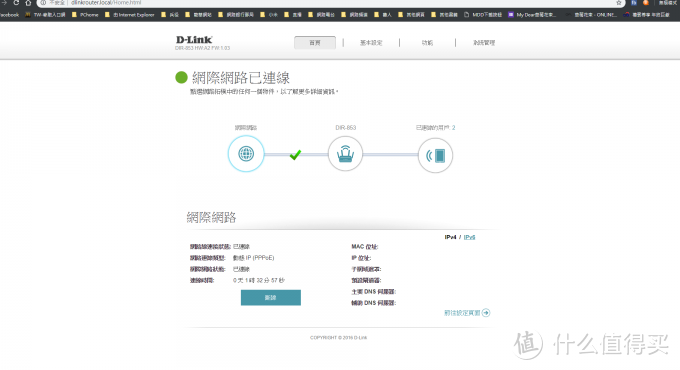This screenshot has height=370, width=680.
Task: Click the green check connection status mark
Action: click(295, 154)
